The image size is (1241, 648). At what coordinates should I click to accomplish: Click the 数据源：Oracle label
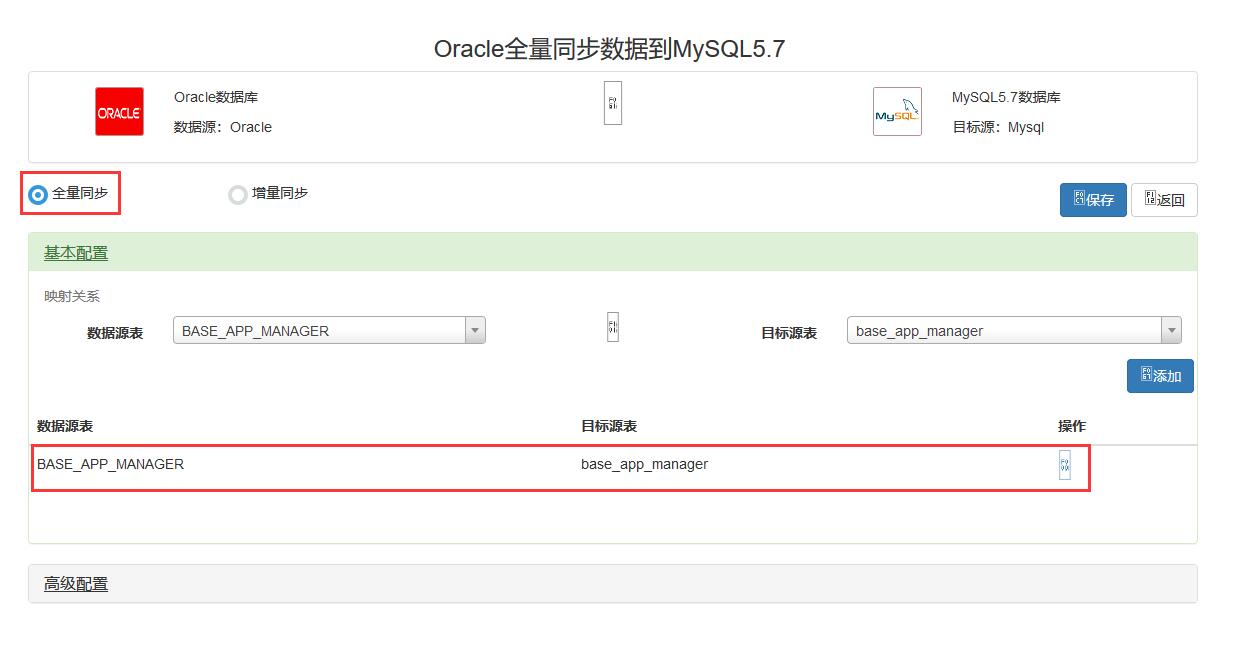click(x=223, y=127)
